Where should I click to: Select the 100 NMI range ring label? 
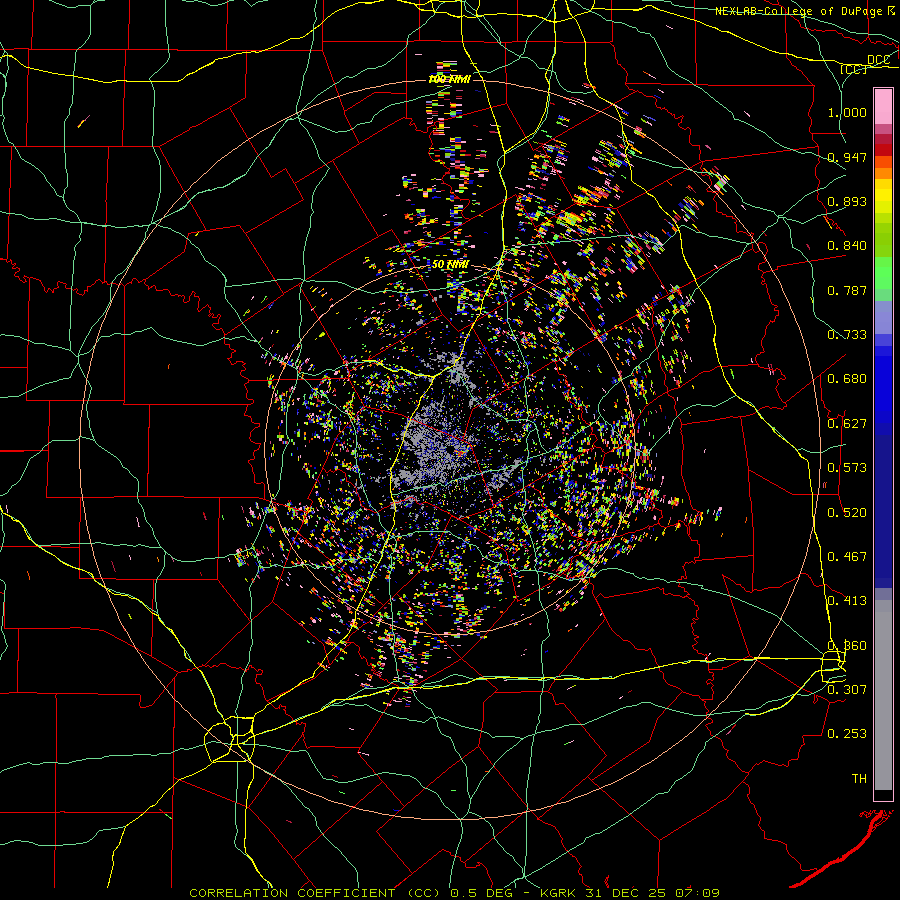(x=449, y=79)
